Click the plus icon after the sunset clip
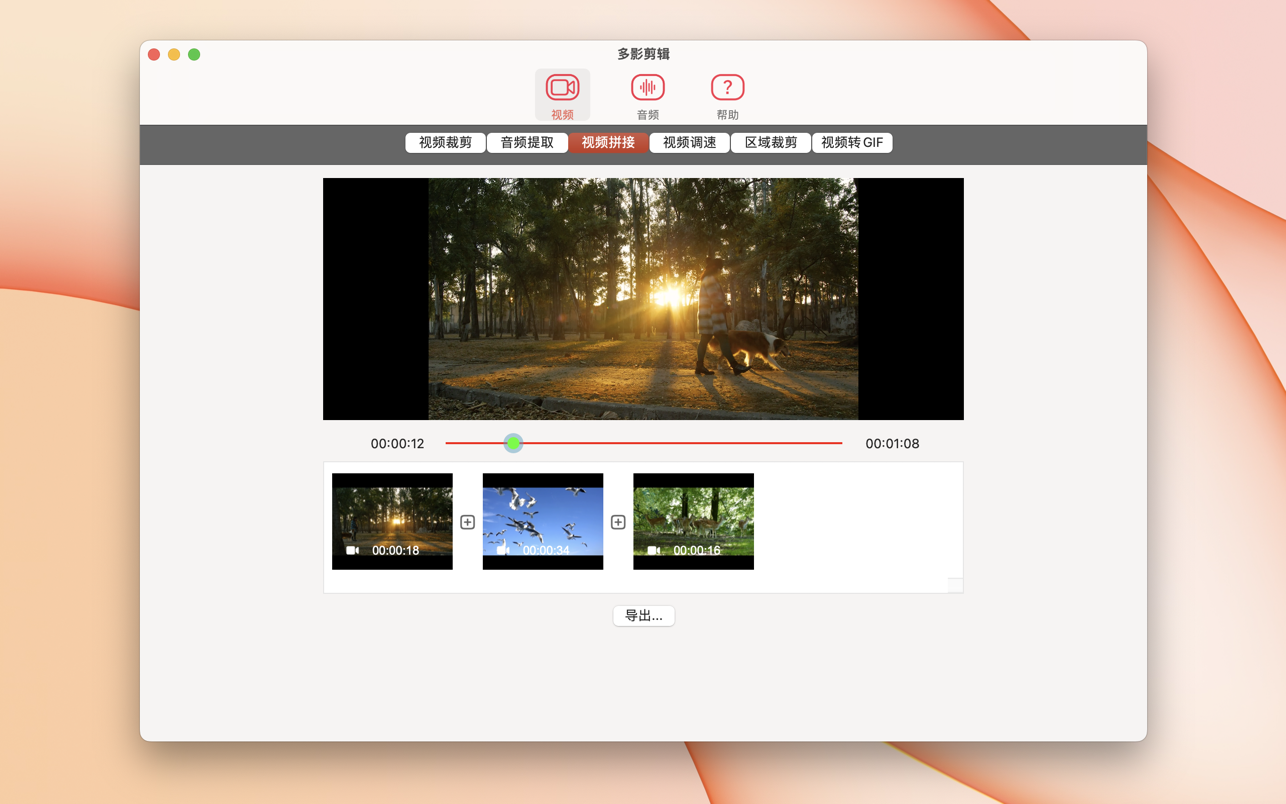The width and height of the screenshot is (1286, 804). click(467, 522)
